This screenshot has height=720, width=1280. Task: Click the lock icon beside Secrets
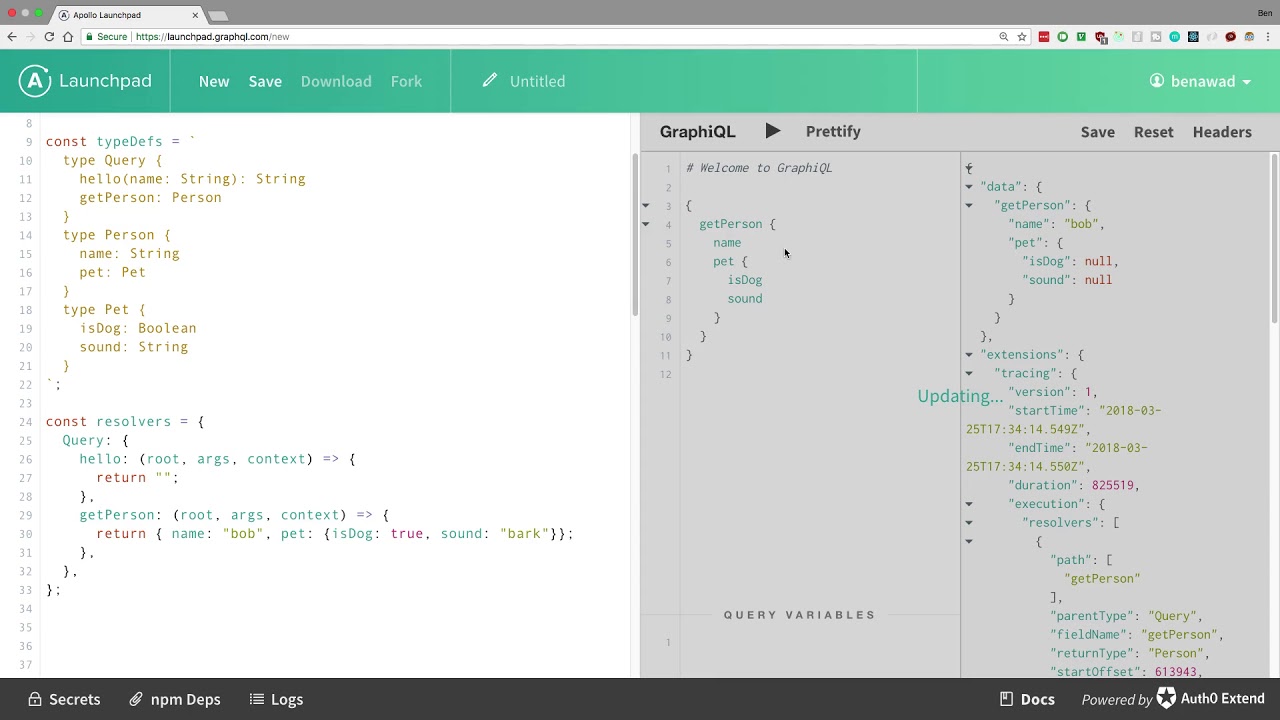[x=35, y=699]
